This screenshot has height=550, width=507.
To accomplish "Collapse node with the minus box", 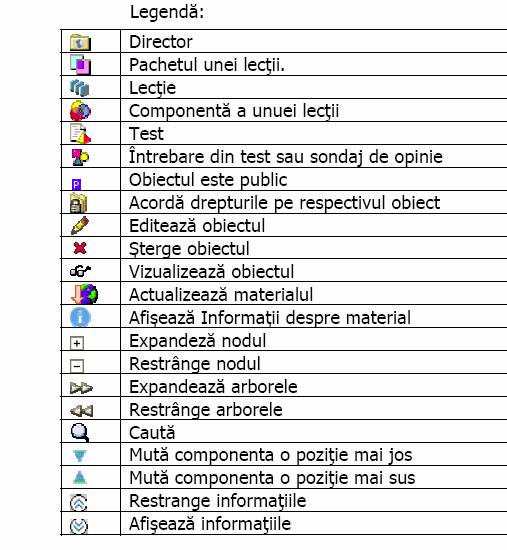I will [77, 366].
